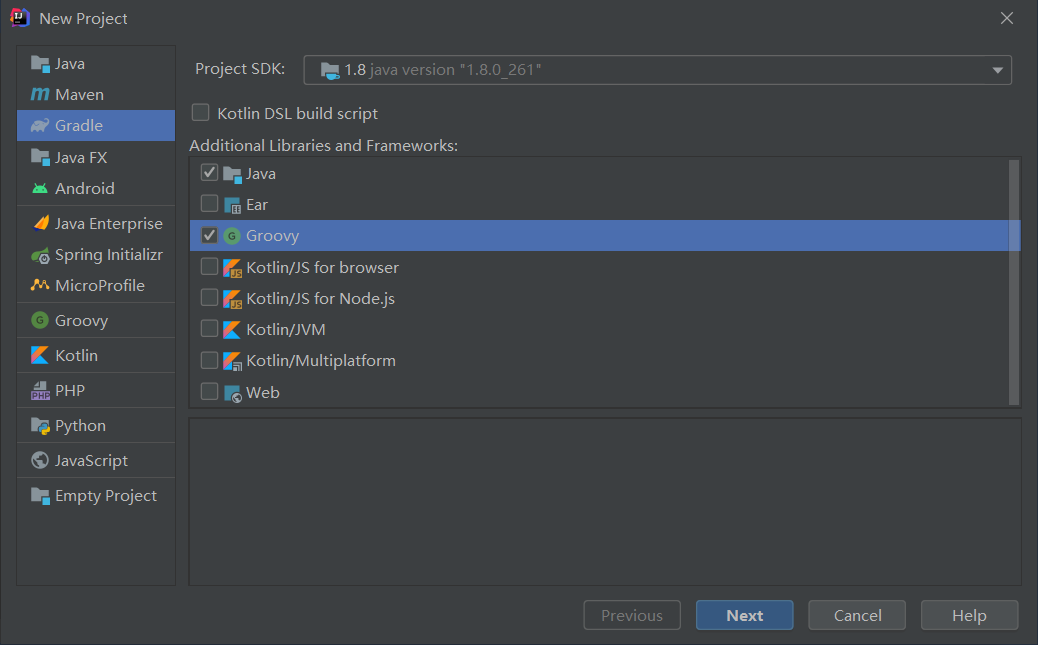Select 'Kotlin' label in sidebar

tap(77, 356)
